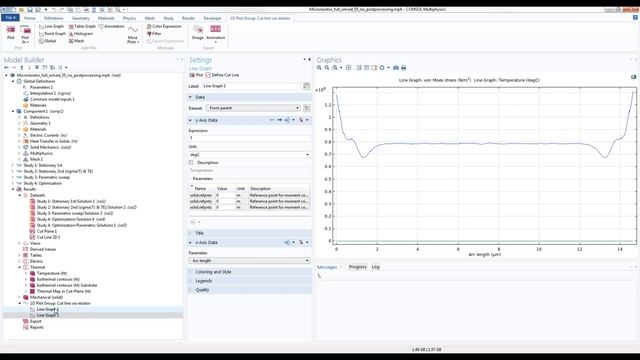Image resolution: width=640 pixels, height=360 pixels.
Task: Open the Unit degC dropdown
Action: [x=249, y=155]
